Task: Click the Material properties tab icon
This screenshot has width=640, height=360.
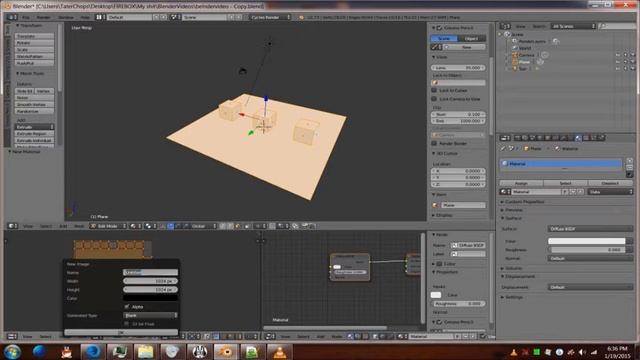Action: click(x=578, y=138)
